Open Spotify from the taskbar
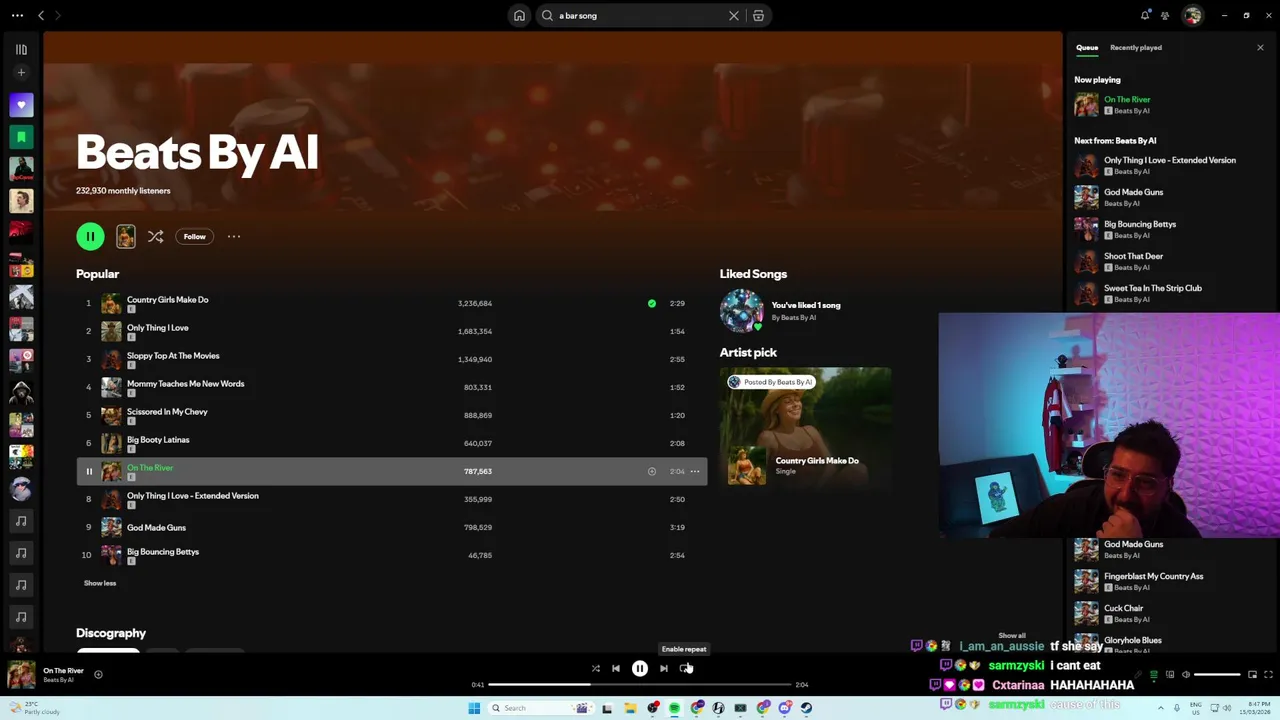 (x=674, y=708)
